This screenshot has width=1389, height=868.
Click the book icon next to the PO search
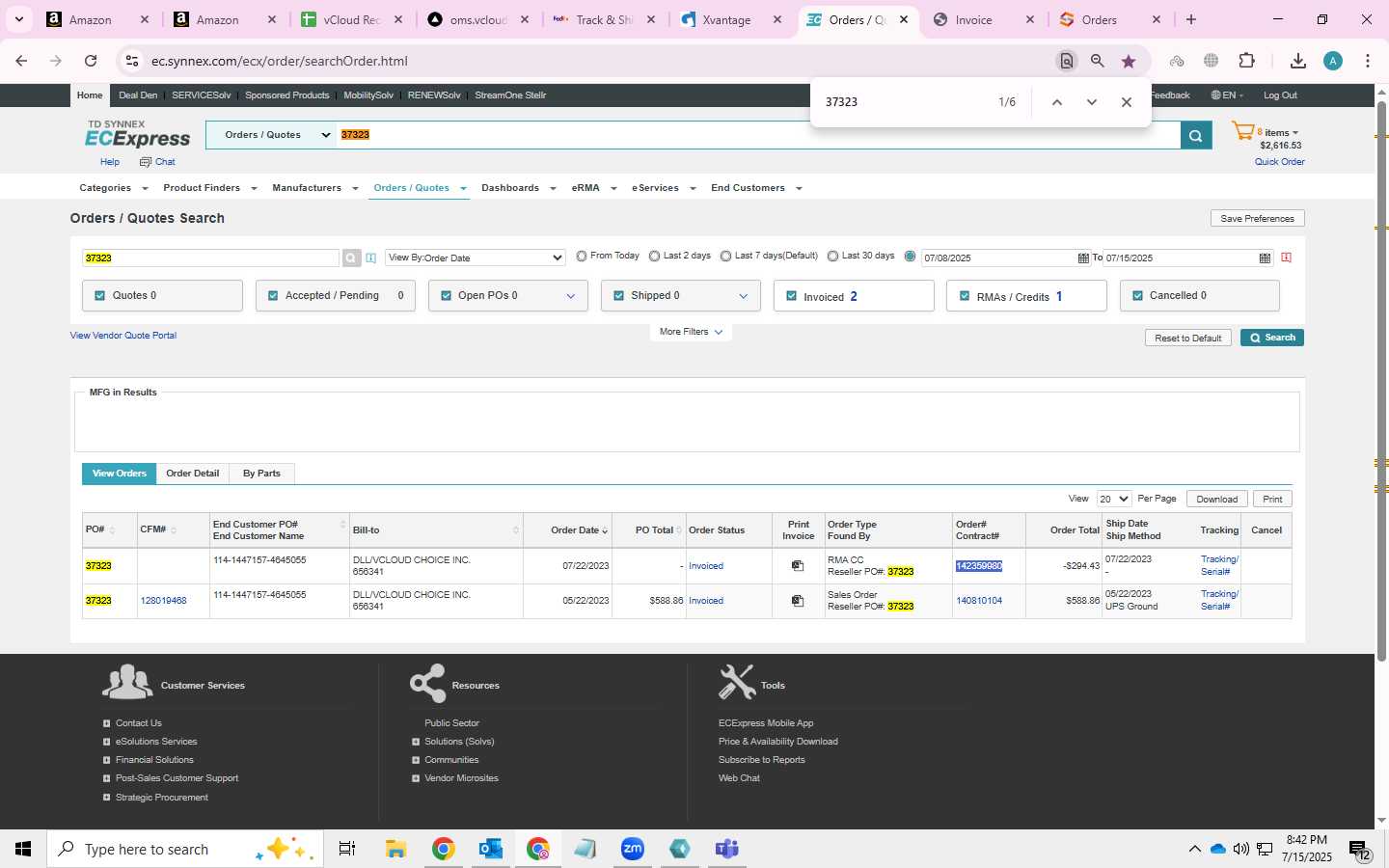click(370, 258)
